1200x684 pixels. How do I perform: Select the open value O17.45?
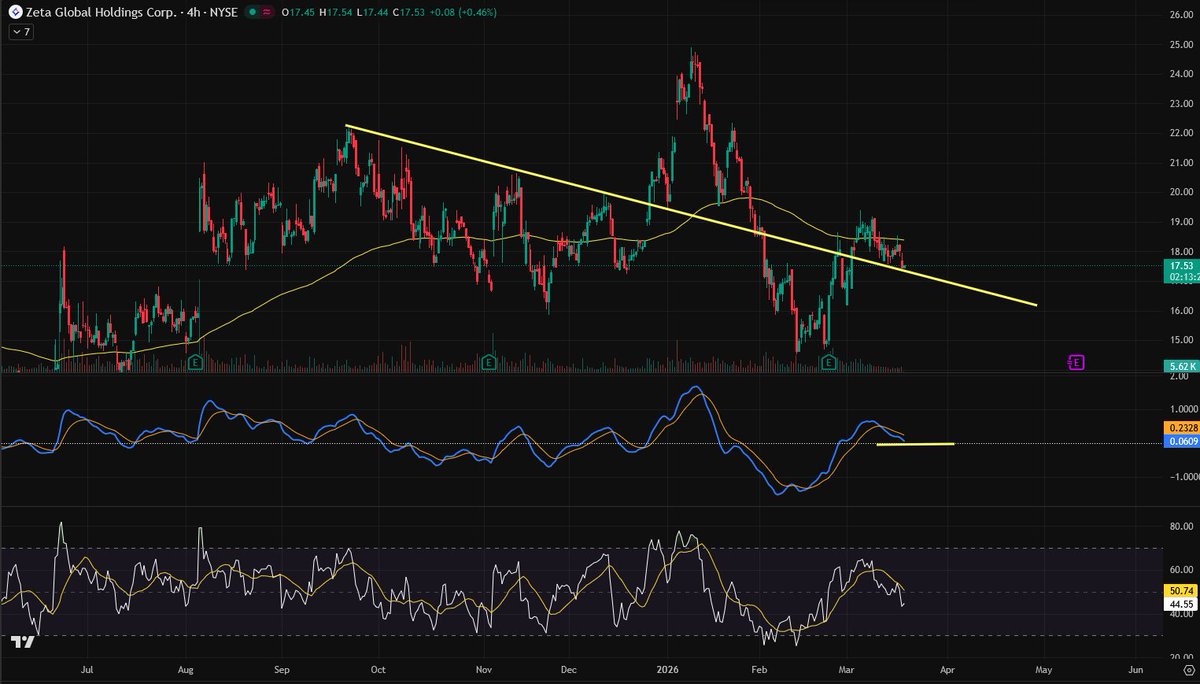pos(300,12)
